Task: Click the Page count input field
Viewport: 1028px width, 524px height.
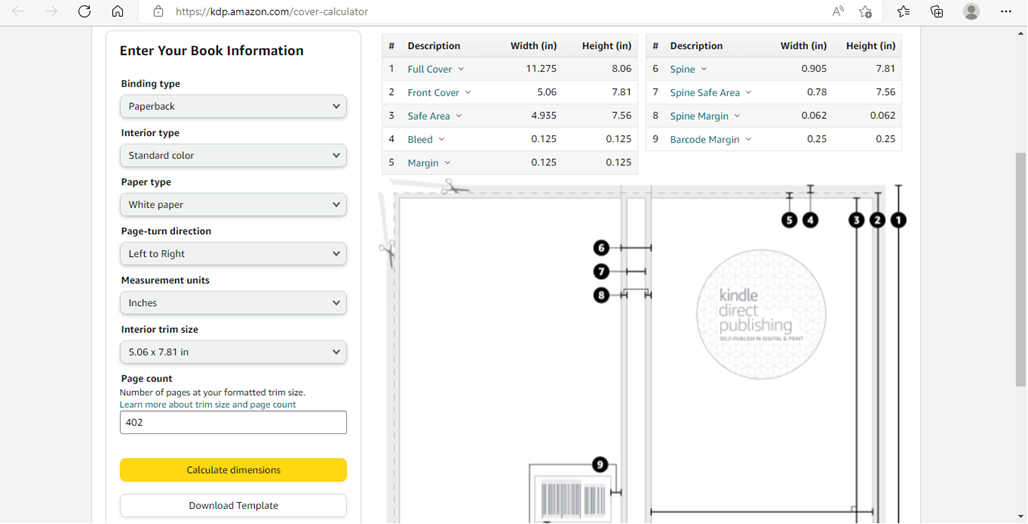Action: [x=233, y=422]
